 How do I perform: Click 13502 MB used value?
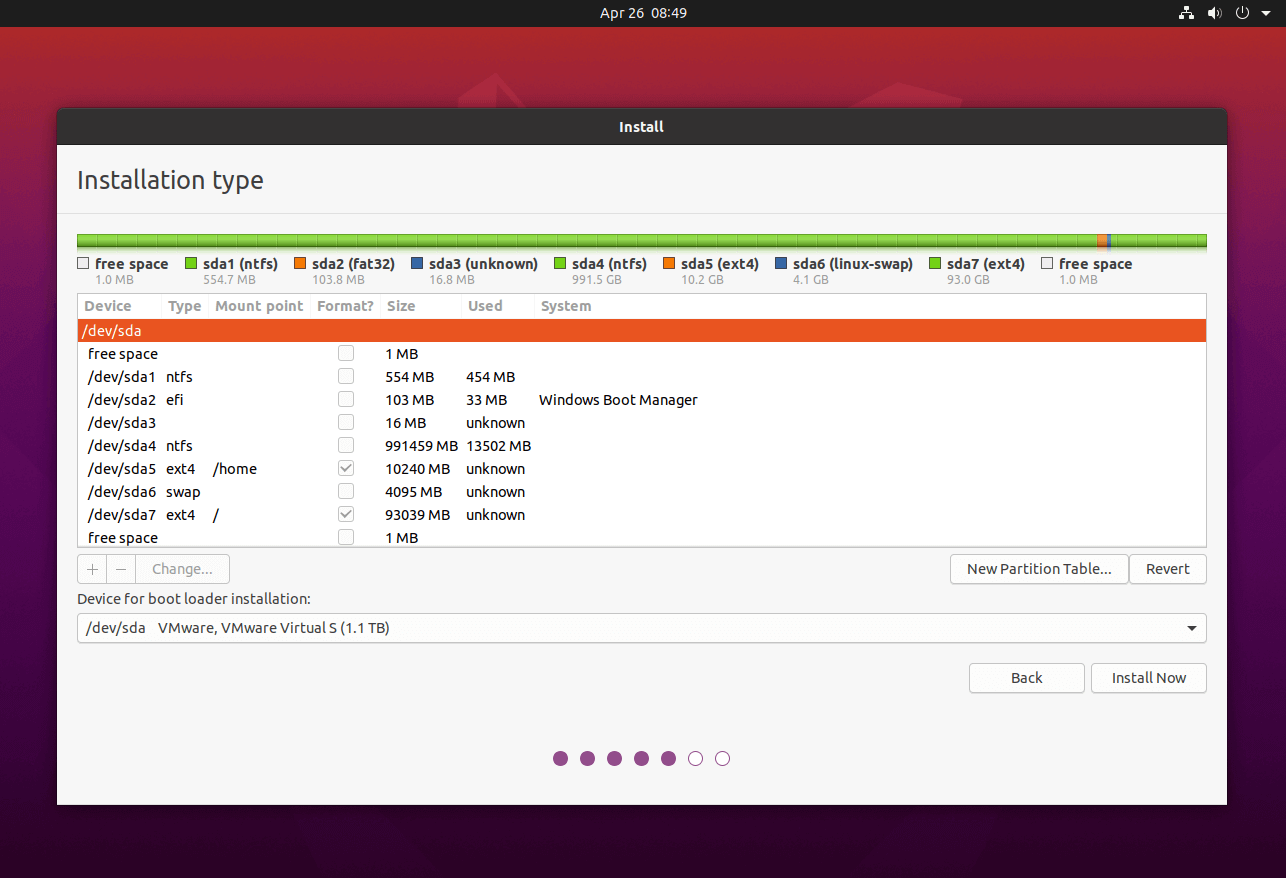(498, 446)
